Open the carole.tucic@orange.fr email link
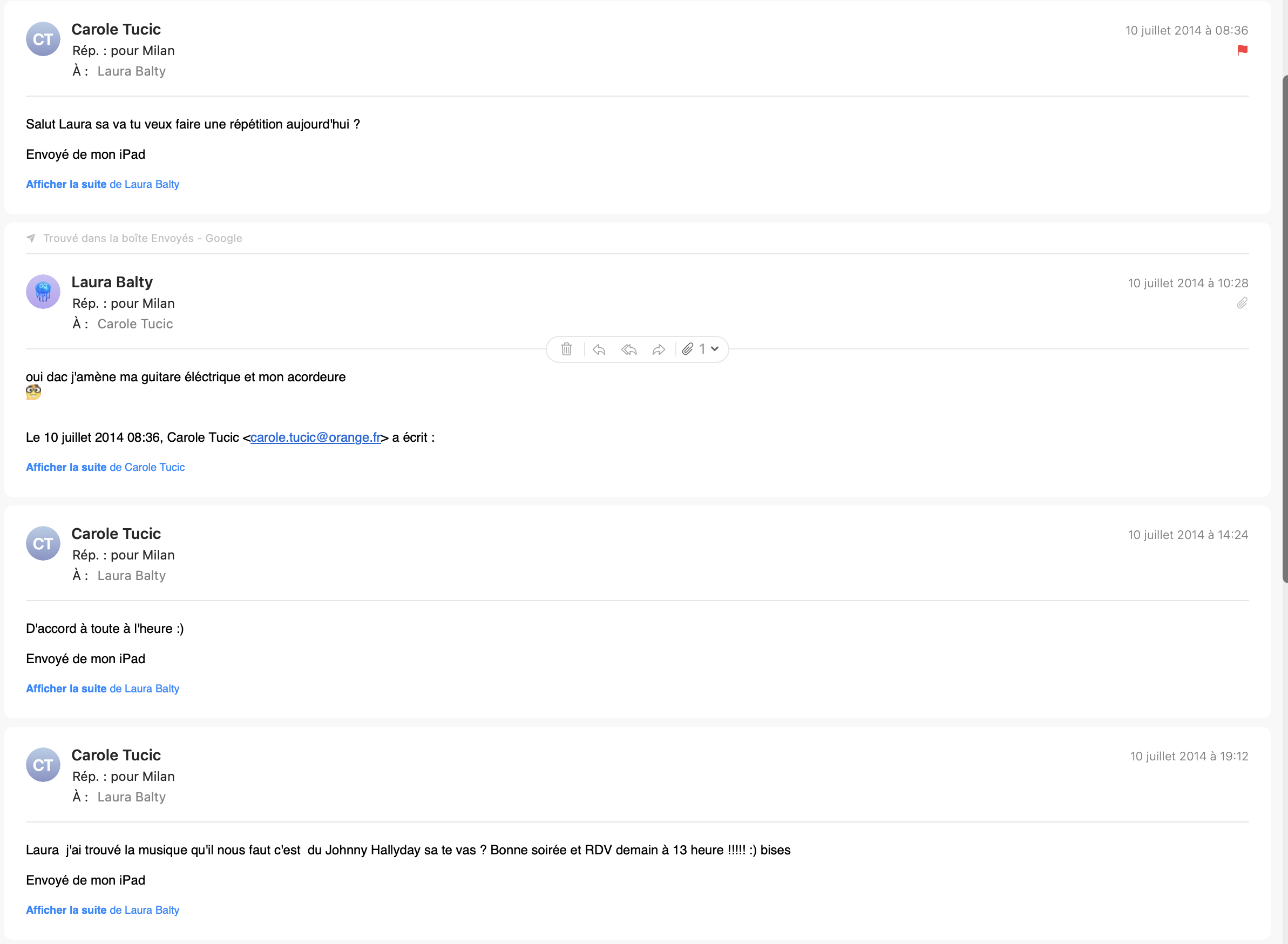The height and width of the screenshot is (944, 1288). 315,437
